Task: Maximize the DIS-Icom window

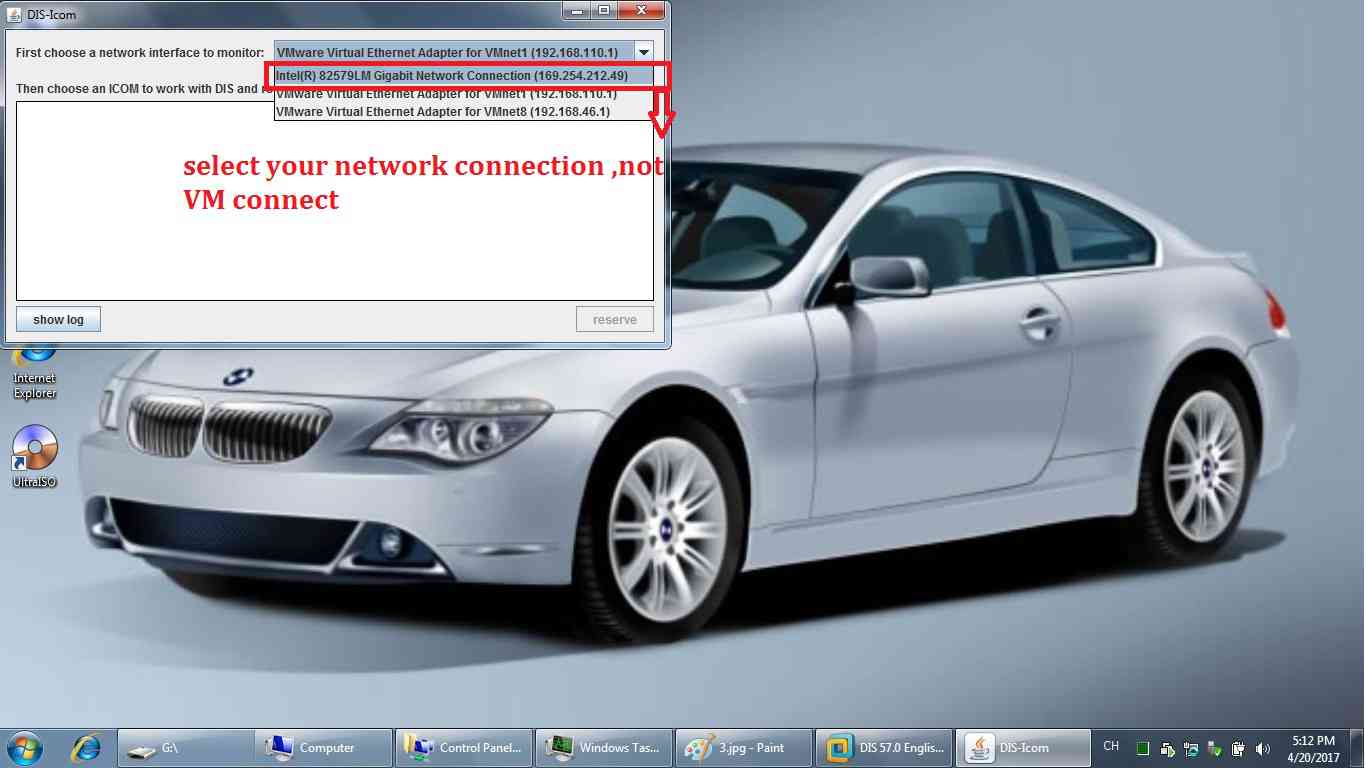Action: point(604,11)
